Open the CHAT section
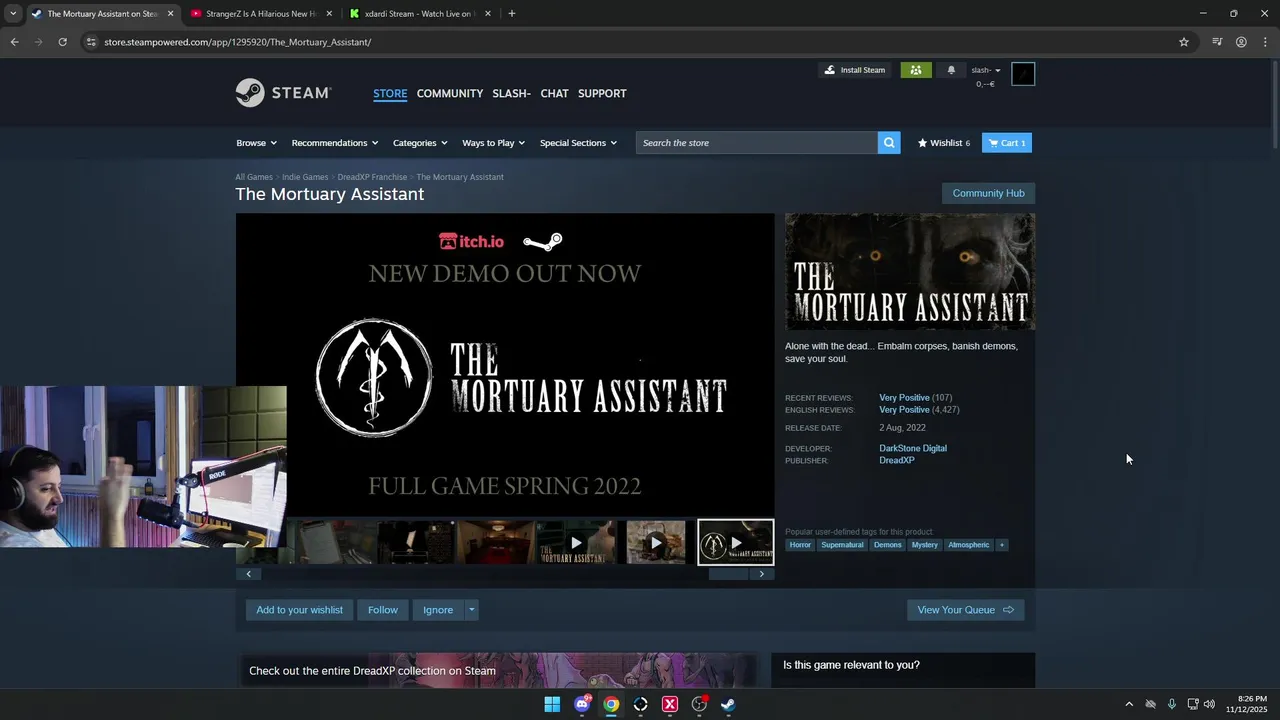The width and height of the screenshot is (1280, 720). 554,93
